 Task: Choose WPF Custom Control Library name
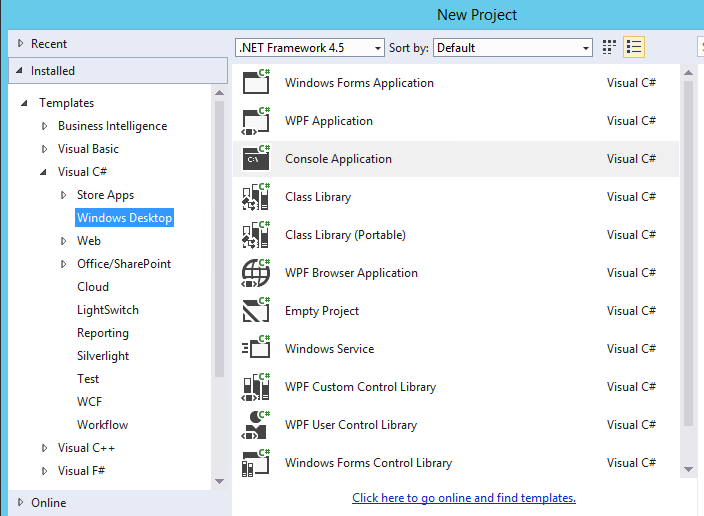click(x=361, y=387)
